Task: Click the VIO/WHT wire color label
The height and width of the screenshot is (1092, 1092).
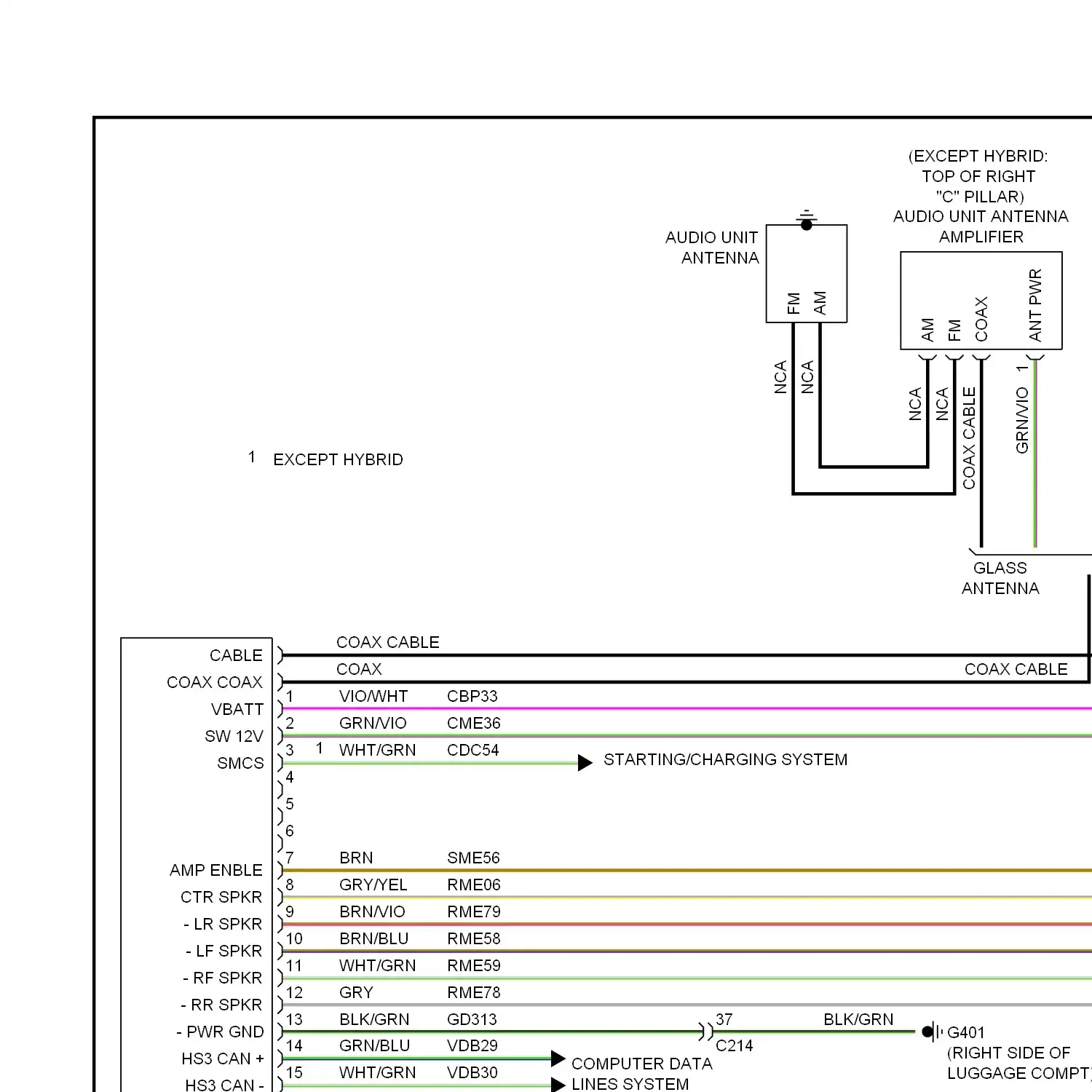Action: [x=373, y=696]
